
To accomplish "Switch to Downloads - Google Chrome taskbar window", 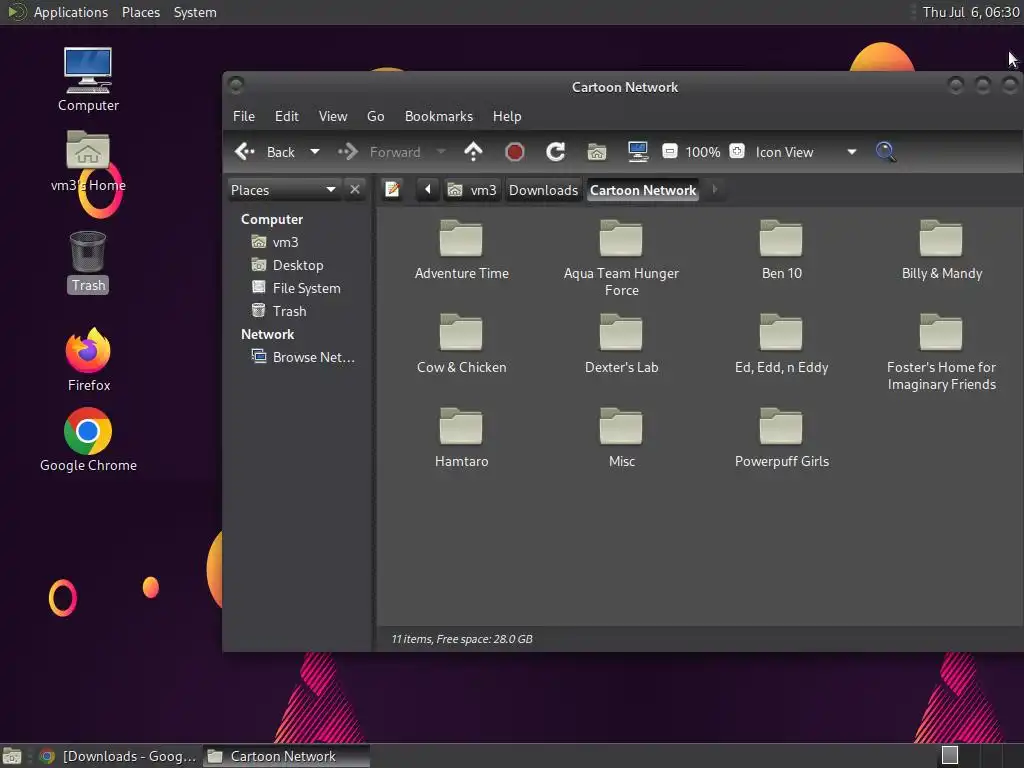I will click(x=118, y=756).
